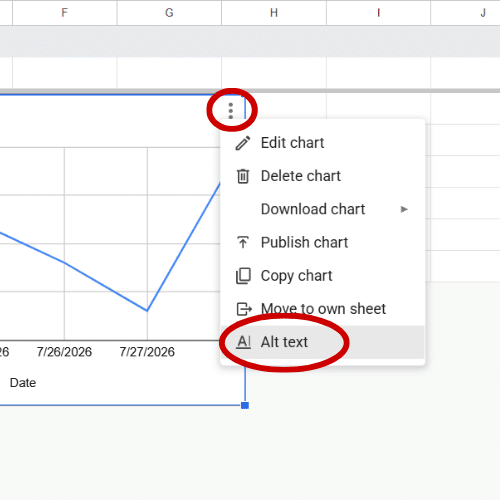Click the pencil icon for Edit chart
Viewport: 500px width, 500px height.
243,143
